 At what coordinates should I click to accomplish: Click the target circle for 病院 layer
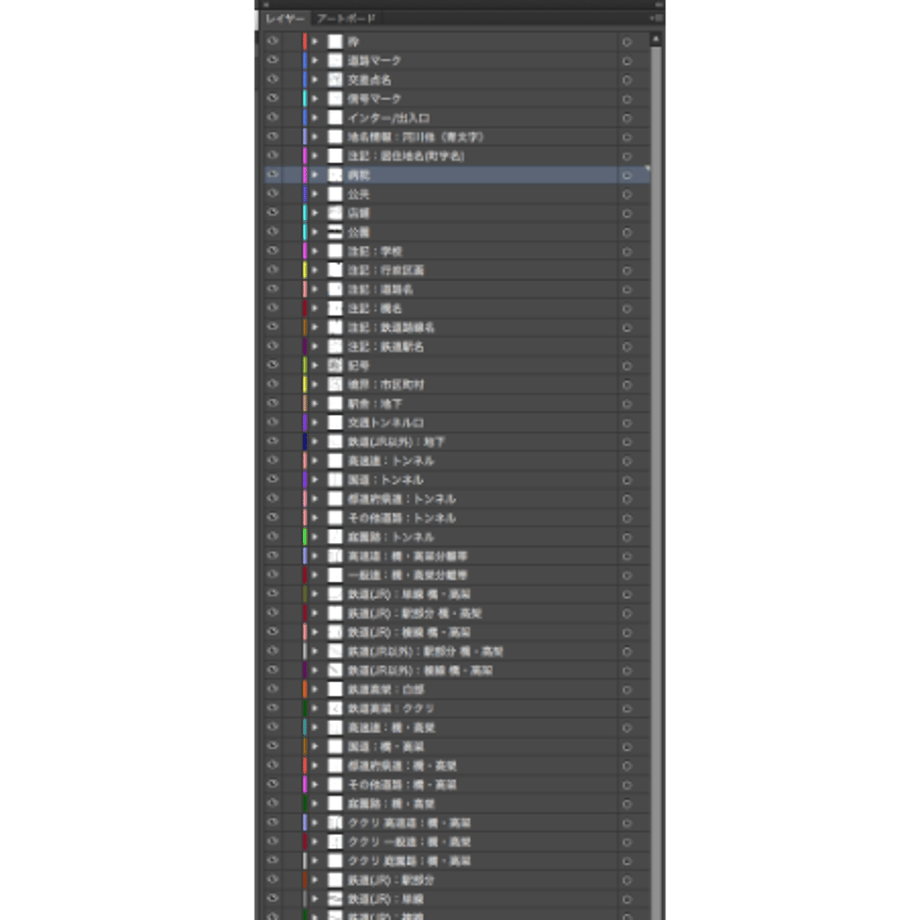(x=627, y=175)
